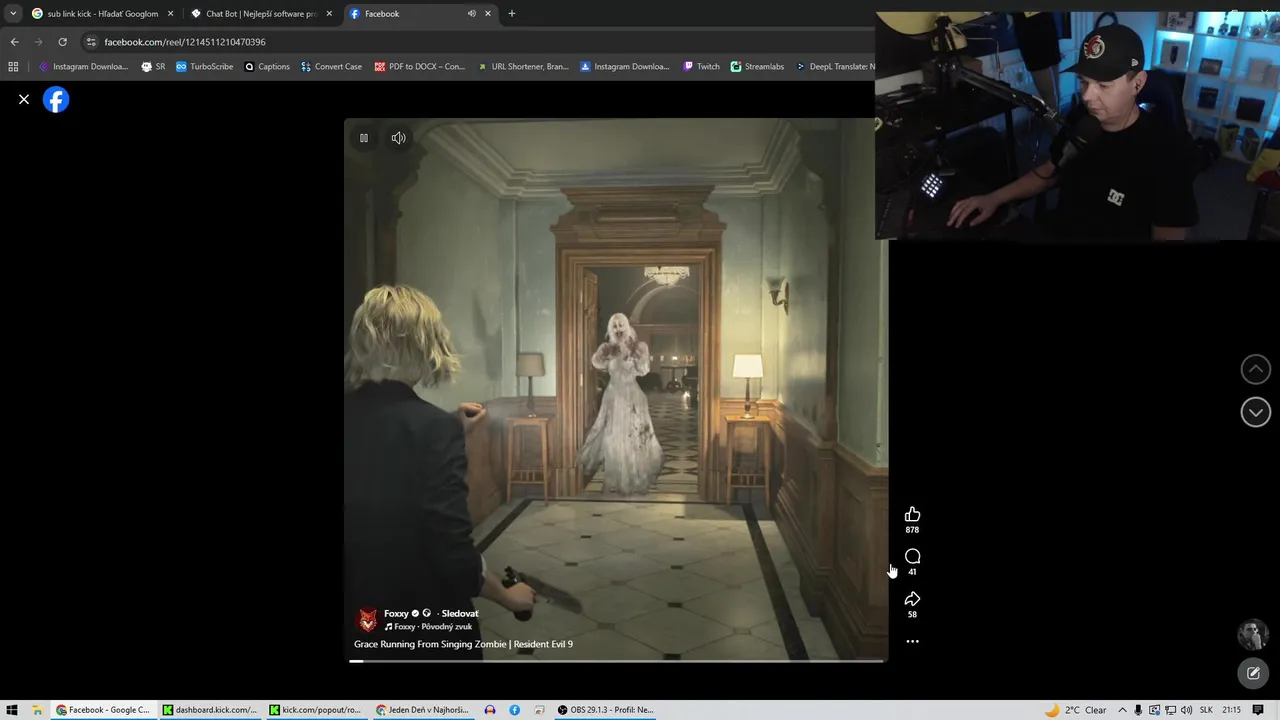Open a new browser tab
The image size is (1280, 720).
[x=512, y=14]
